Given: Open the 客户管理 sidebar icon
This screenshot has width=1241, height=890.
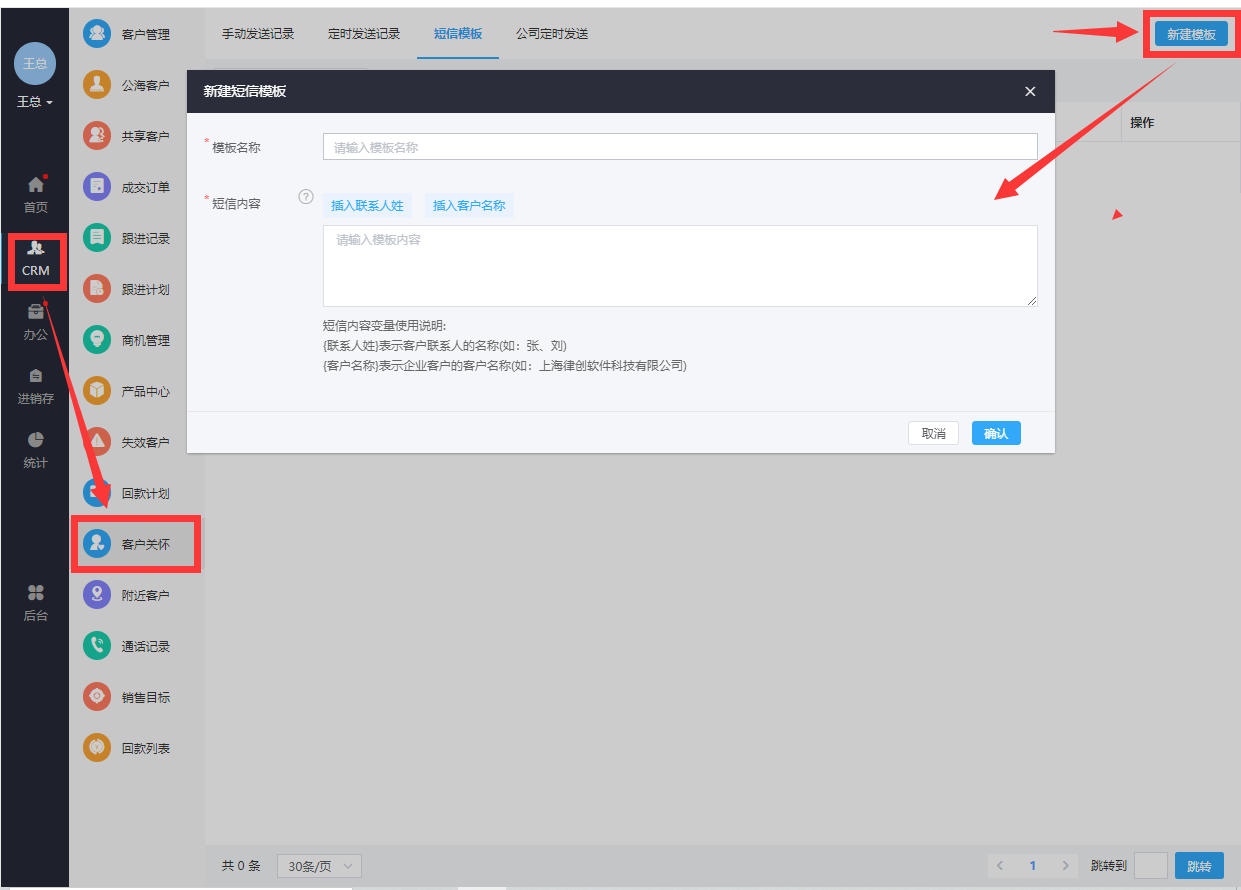Looking at the screenshot, I should point(97,34).
